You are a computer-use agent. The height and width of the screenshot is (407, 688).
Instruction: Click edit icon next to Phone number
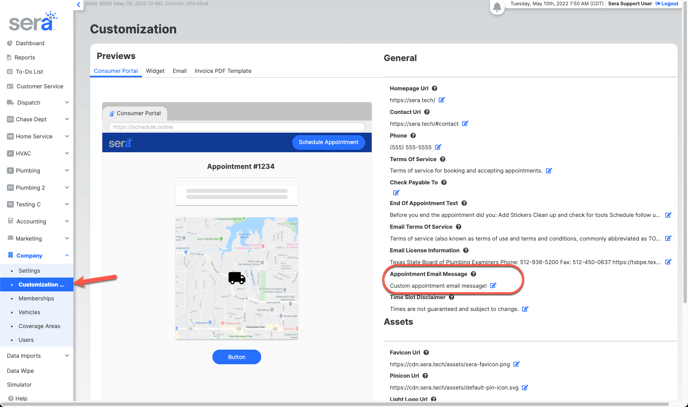pos(438,147)
